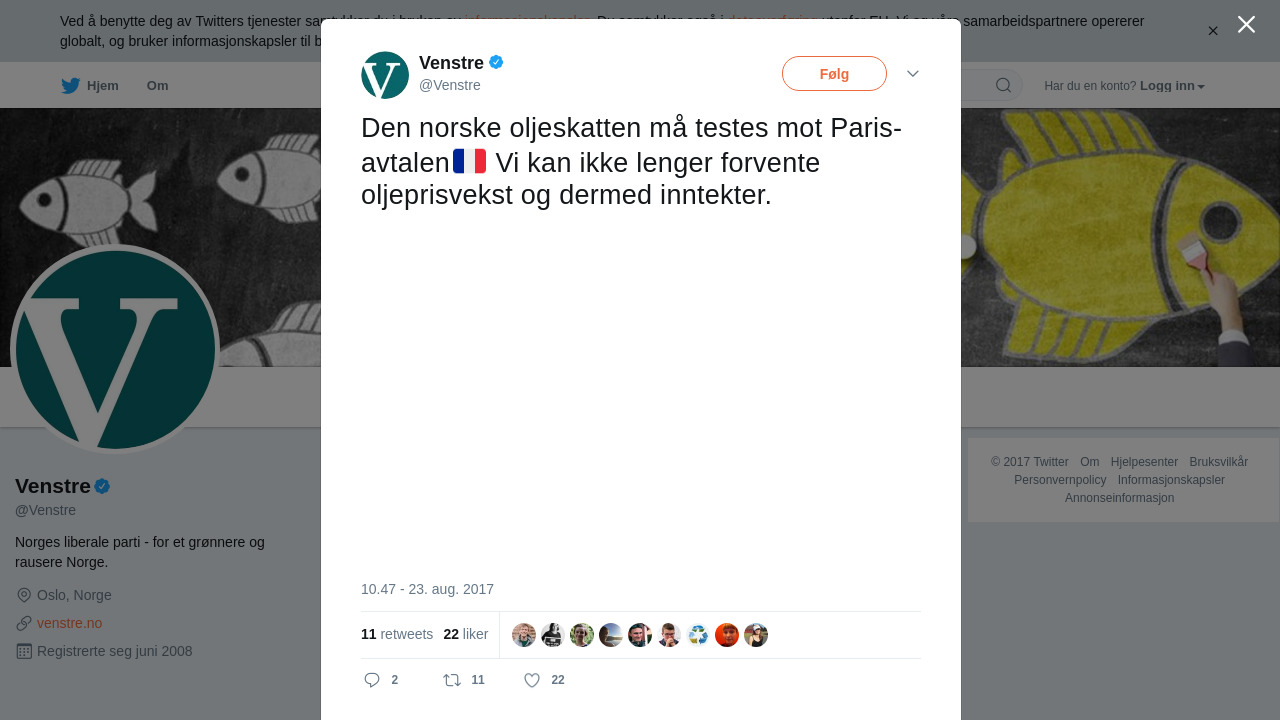The height and width of the screenshot is (720, 1280).
Task: Retweet using the retweet arrows icon
Action: (452, 680)
